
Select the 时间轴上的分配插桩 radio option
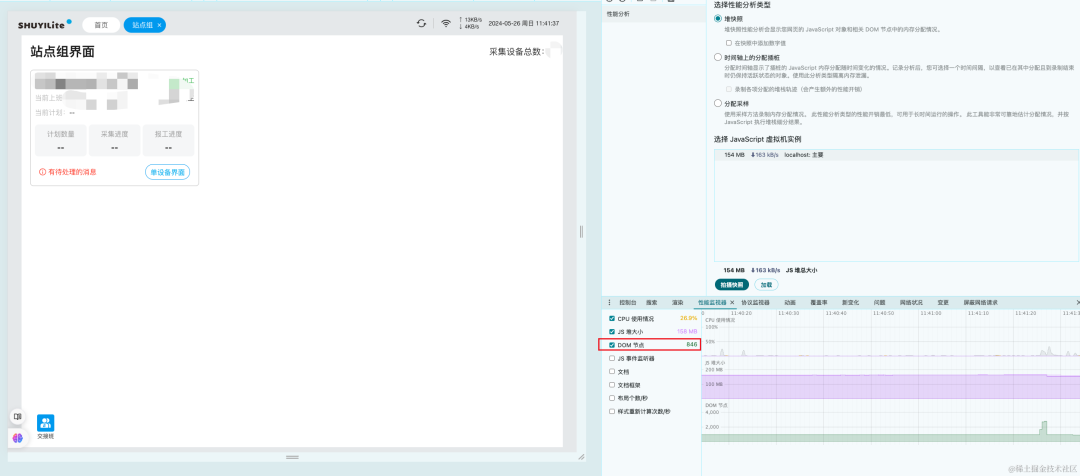click(718, 58)
